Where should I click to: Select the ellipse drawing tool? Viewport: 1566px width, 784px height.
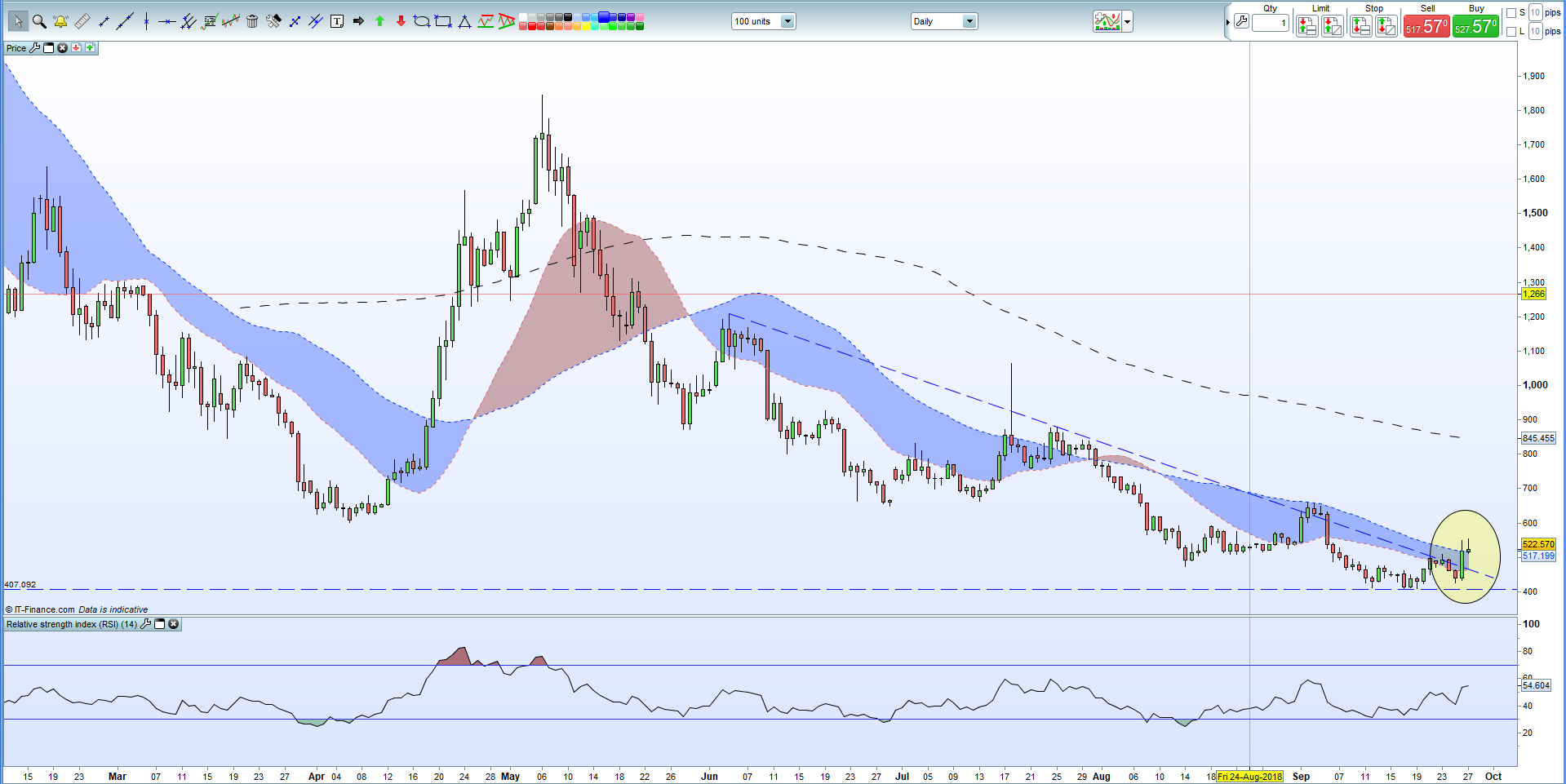click(422, 21)
